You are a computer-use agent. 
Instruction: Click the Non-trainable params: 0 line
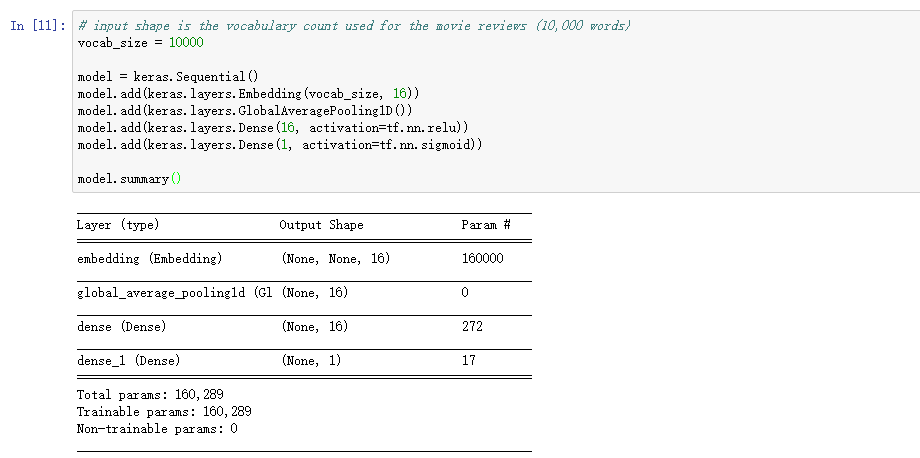[x=157, y=429]
